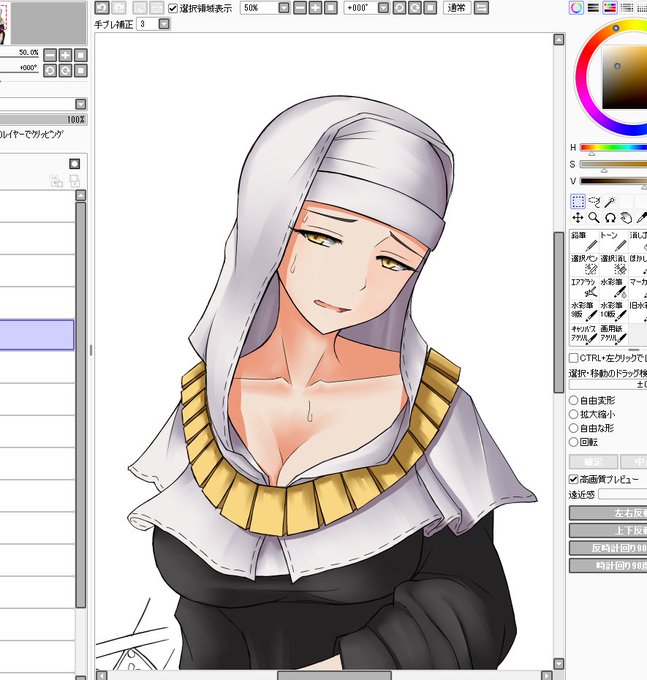This screenshot has width=647, height=680.
Task: Select 回転 radio option
Action: [x=574, y=442]
